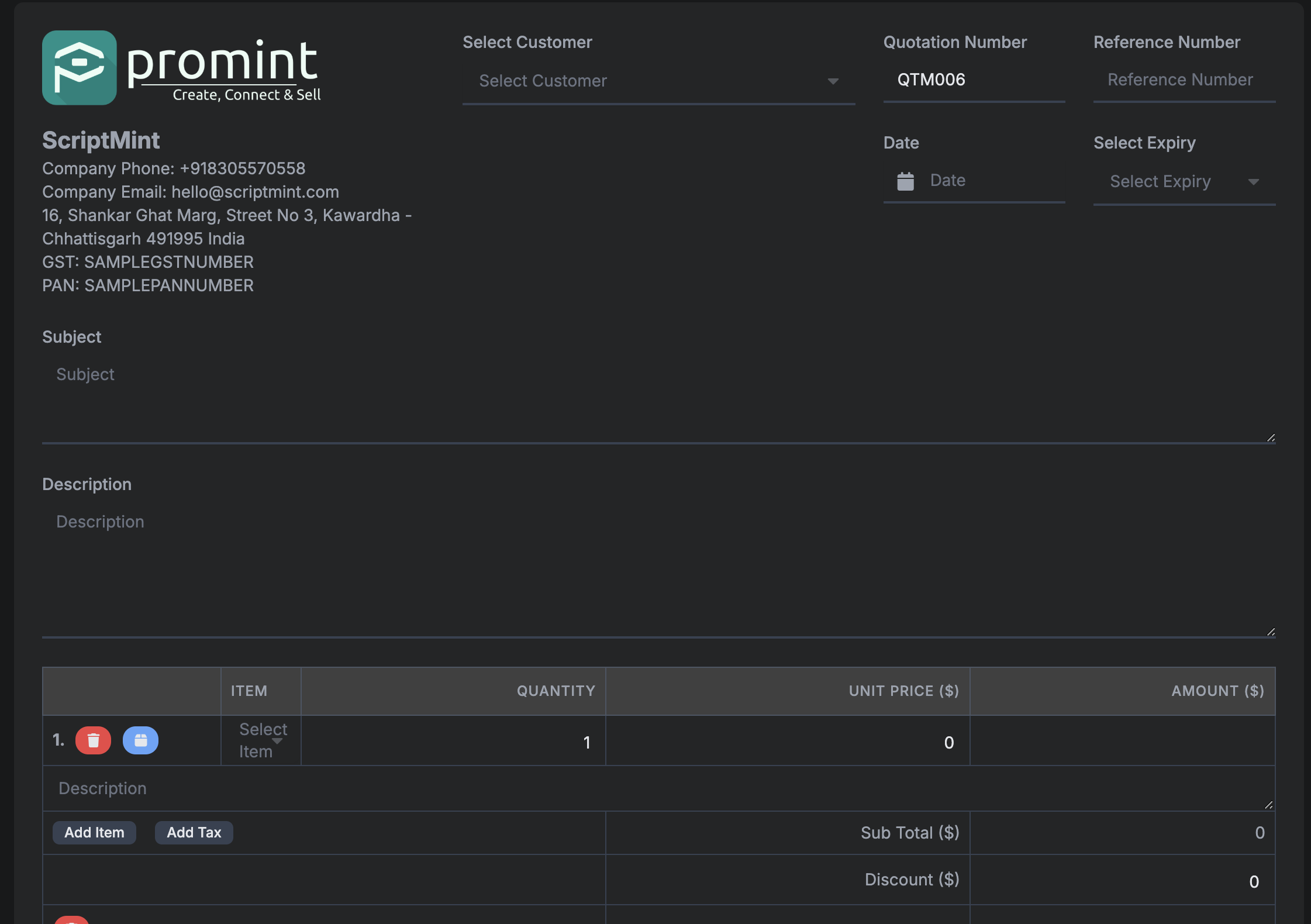Image resolution: width=1311 pixels, height=924 pixels.
Task: Click the Add Tax button
Action: tap(194, 833)
